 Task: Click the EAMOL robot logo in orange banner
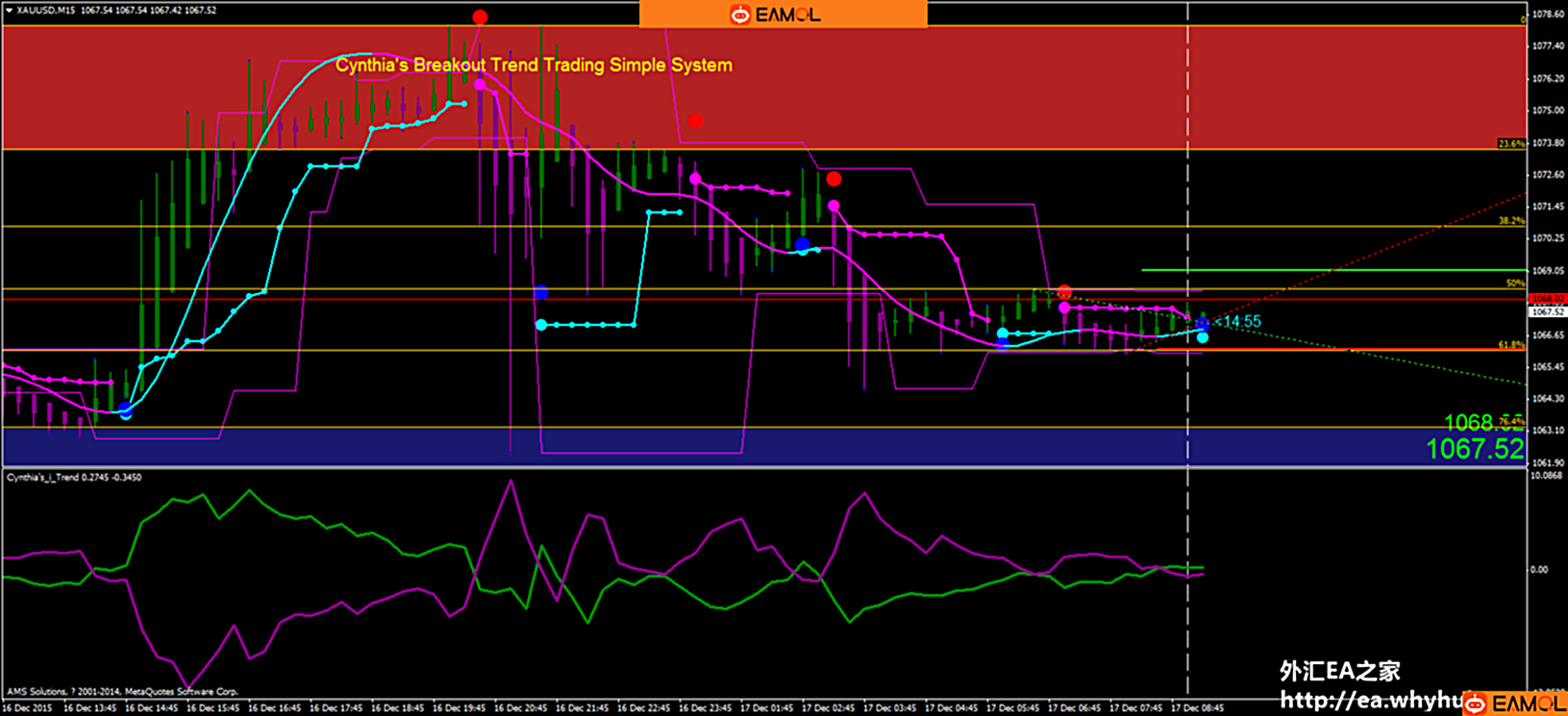point(740,14)
